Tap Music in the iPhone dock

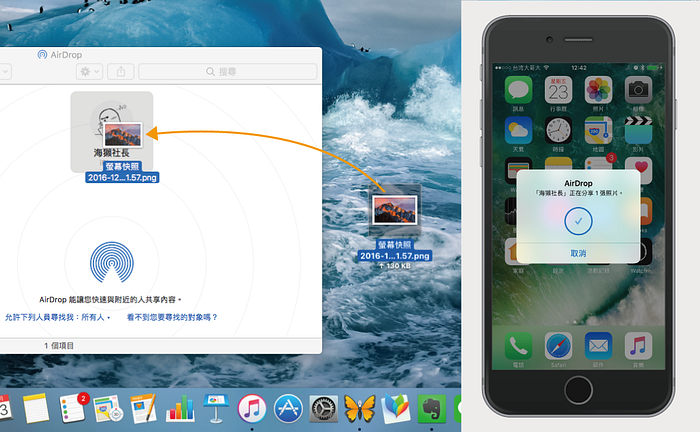pos(638,346)
